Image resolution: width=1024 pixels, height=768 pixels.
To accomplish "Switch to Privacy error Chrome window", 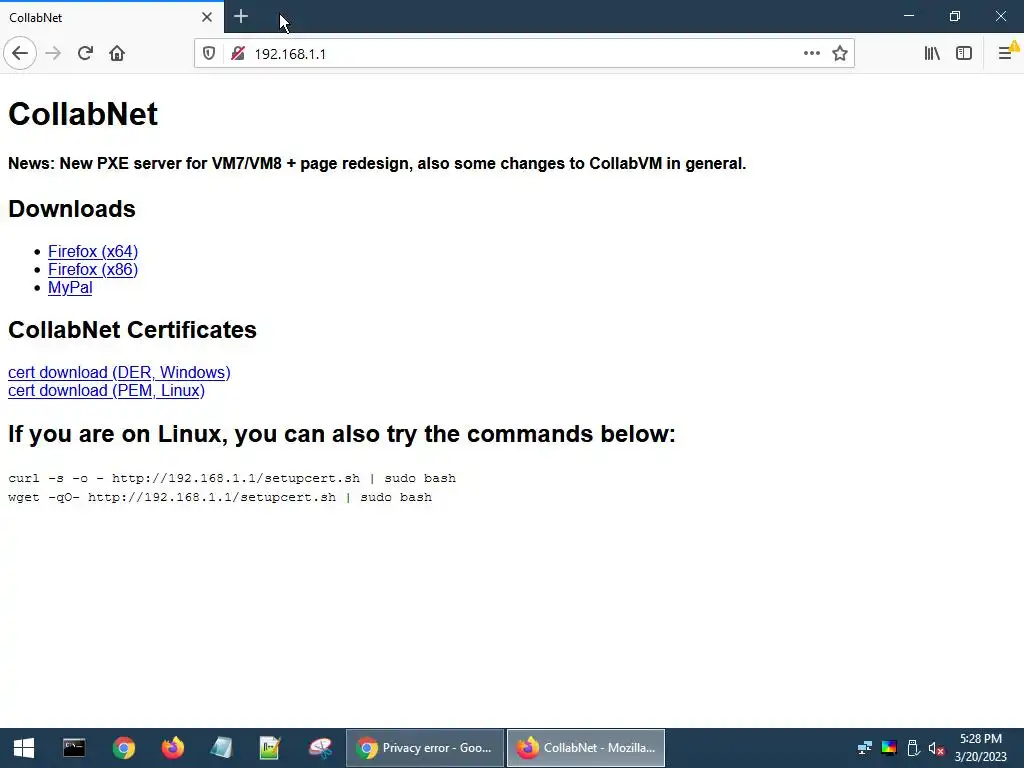I will (x=425, y=748).
